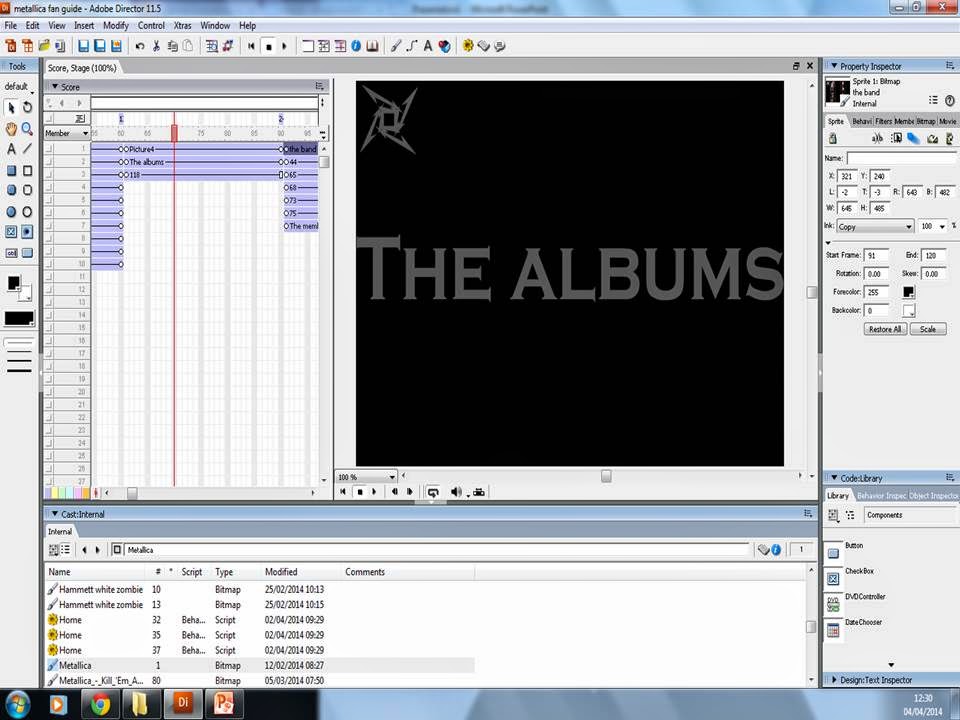Open the Xtras menu

(182, 26)
